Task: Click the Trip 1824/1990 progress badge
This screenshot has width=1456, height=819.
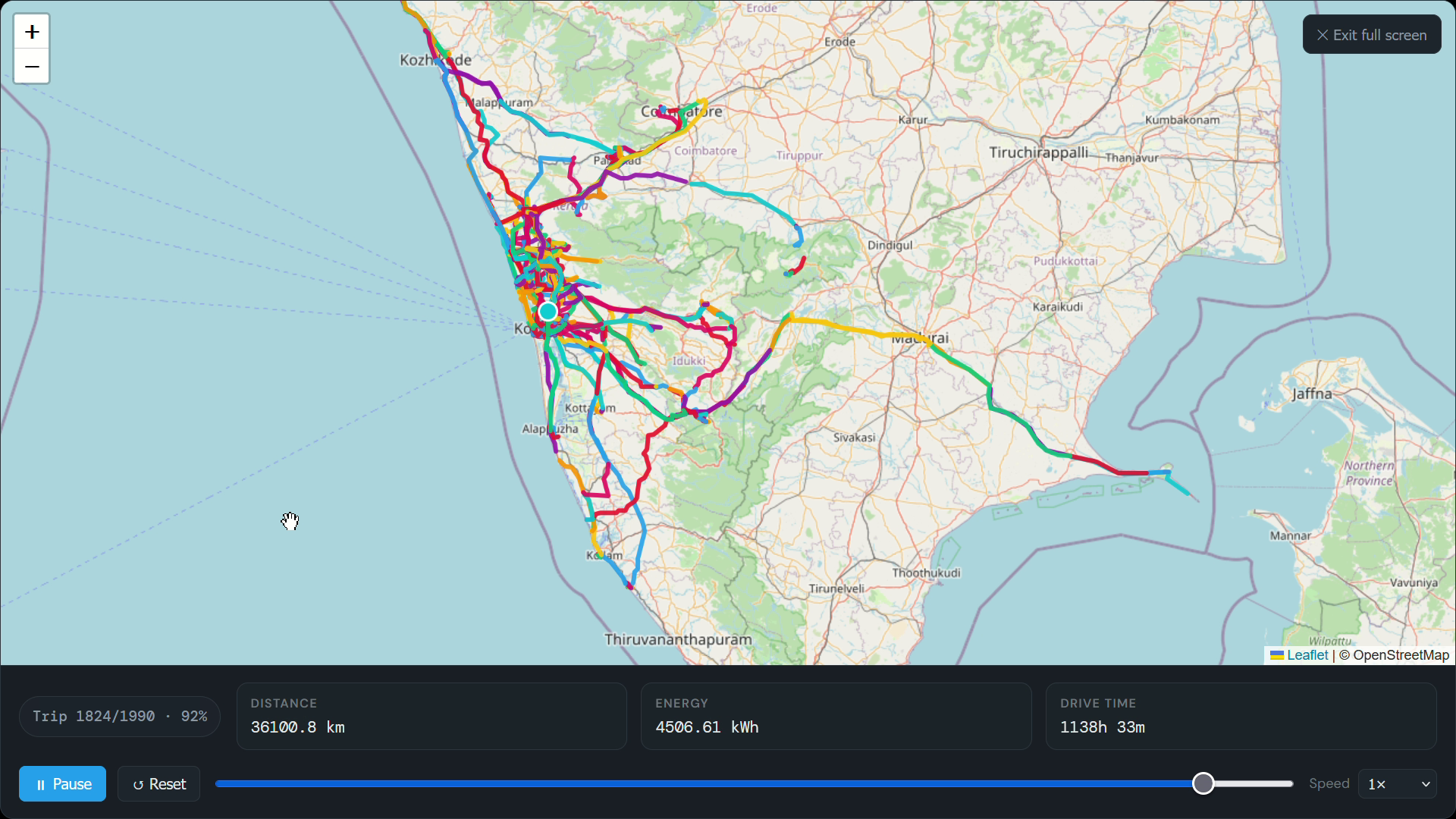Action: coord(119,716)
